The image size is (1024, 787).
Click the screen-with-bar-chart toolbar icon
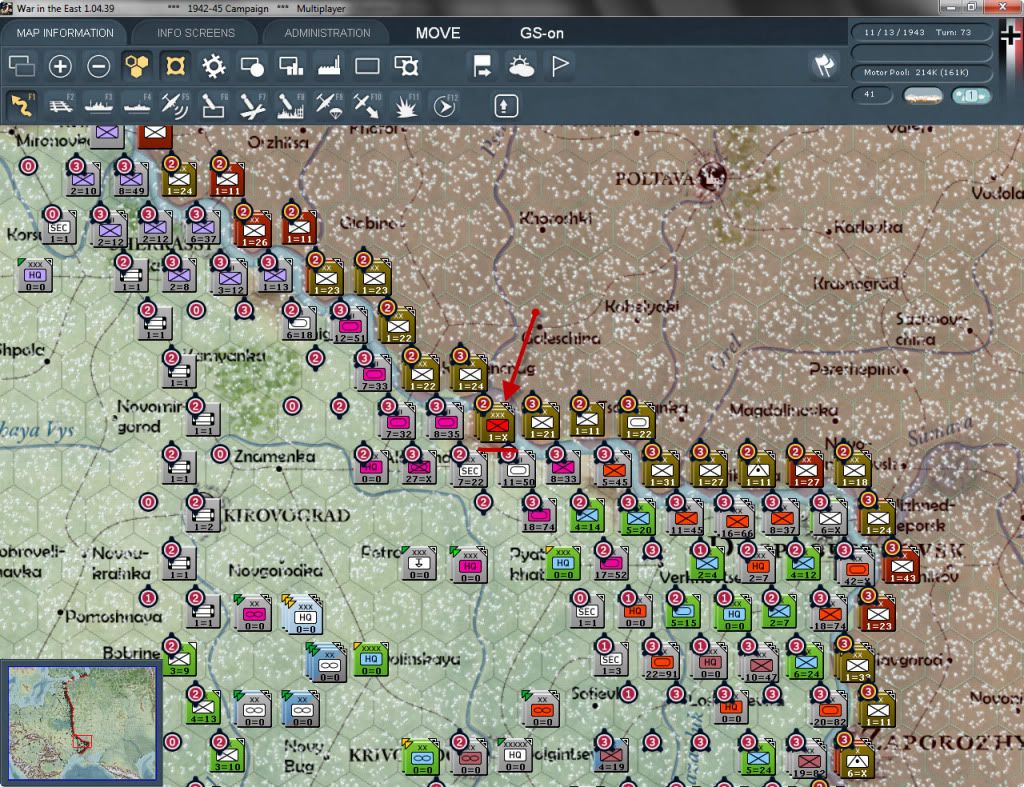pyautogui.click(x=291, y=66)
